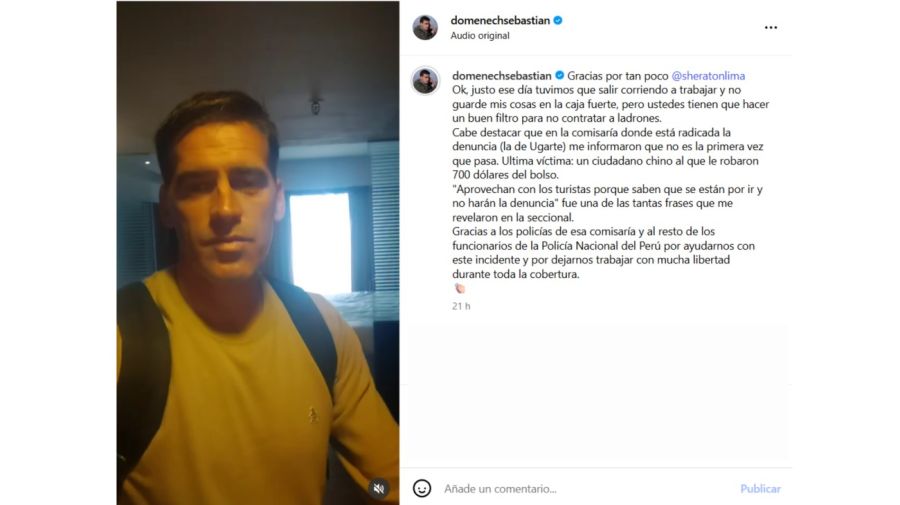Click the caption text Gracias por tan poco
Screen dimensions: 900x505
tap(618, 76)
